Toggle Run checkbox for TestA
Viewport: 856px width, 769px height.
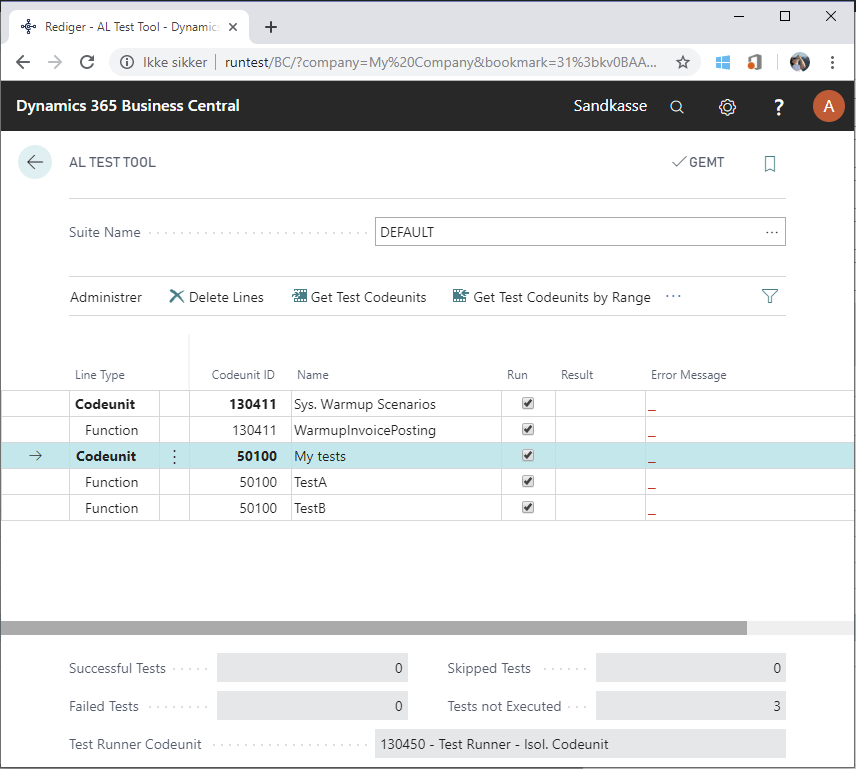pyautogui.click(x=528, y=481)
